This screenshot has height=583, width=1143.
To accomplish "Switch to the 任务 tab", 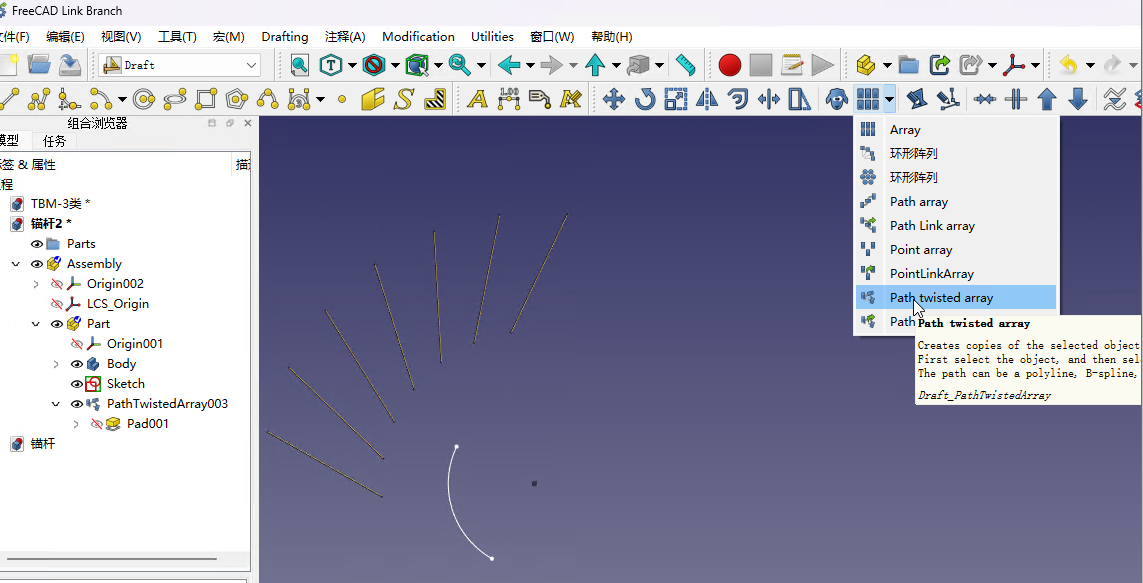I will point(54,141).
